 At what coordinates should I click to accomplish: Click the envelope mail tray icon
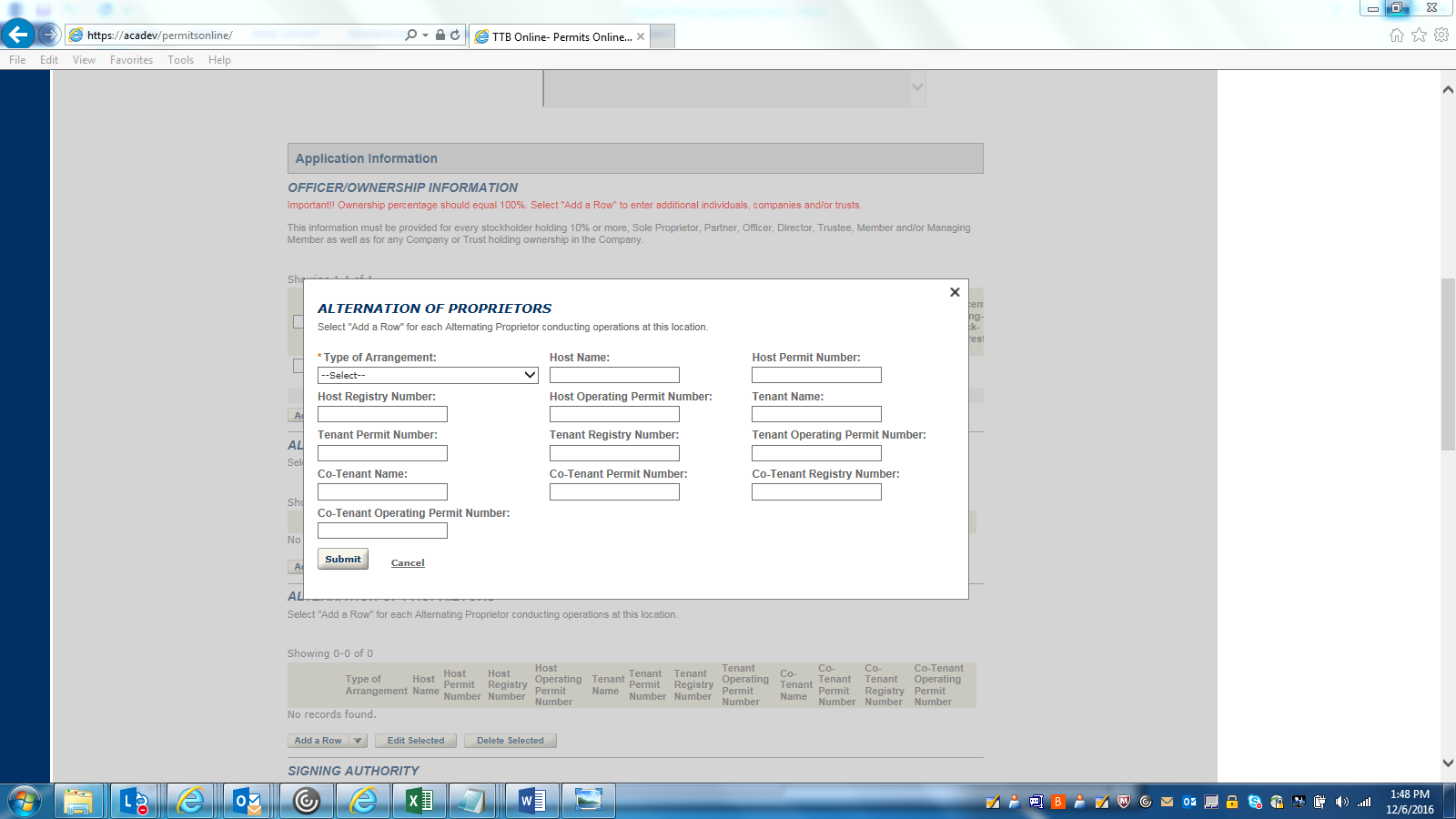click(x=1168, y=802)
